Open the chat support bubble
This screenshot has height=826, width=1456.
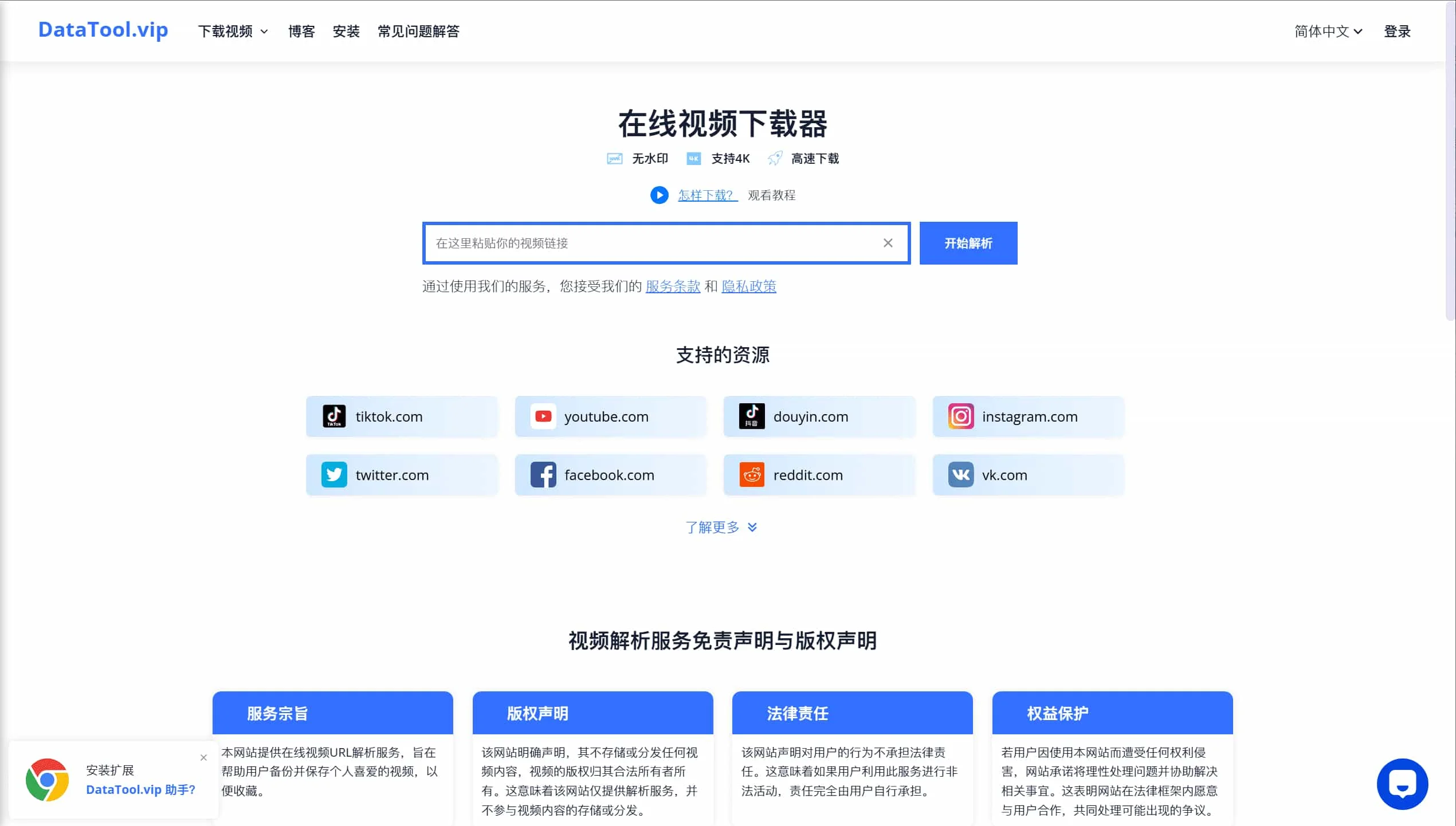tap(1402, 784)
